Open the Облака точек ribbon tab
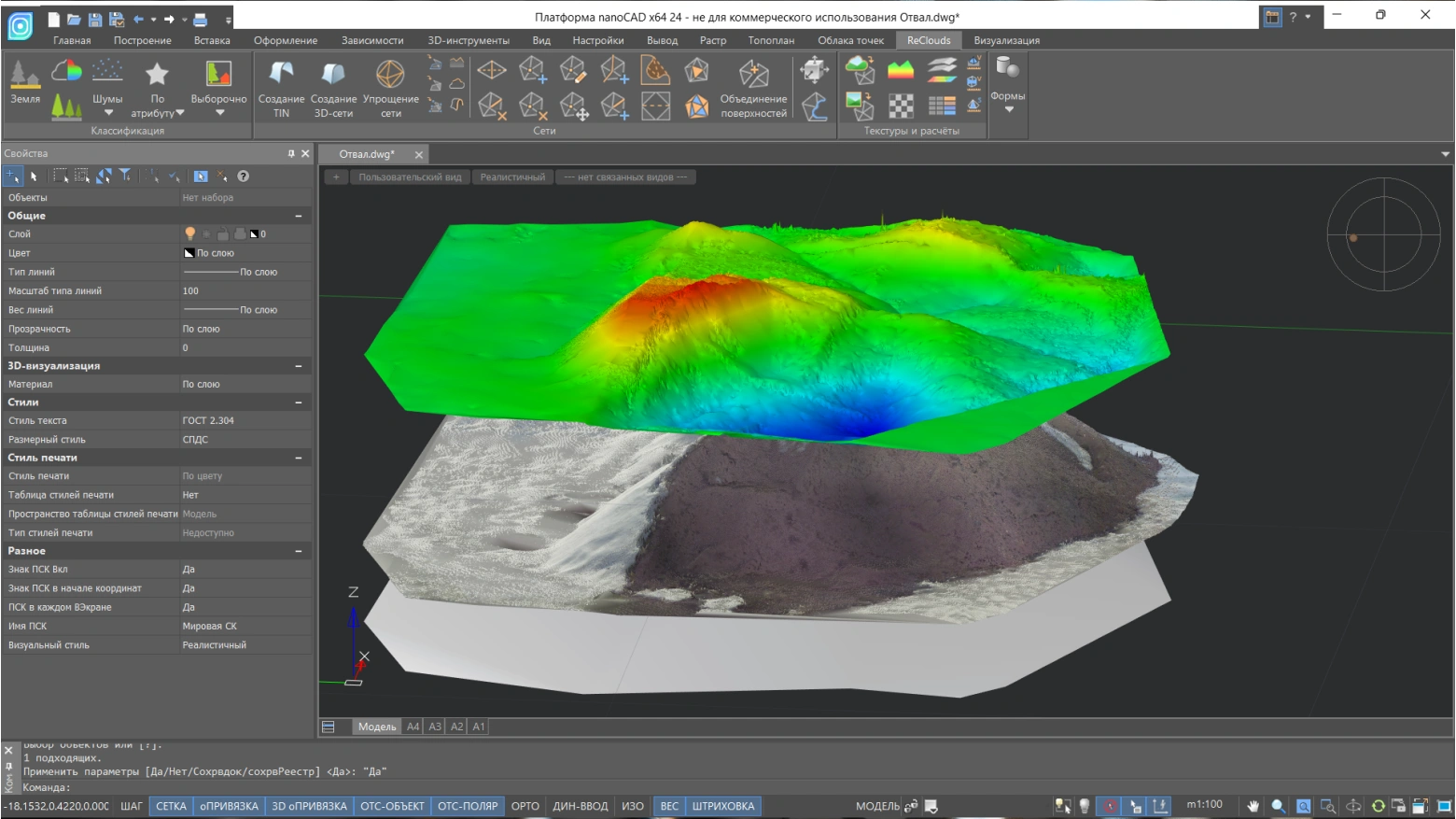 point(850,40)
